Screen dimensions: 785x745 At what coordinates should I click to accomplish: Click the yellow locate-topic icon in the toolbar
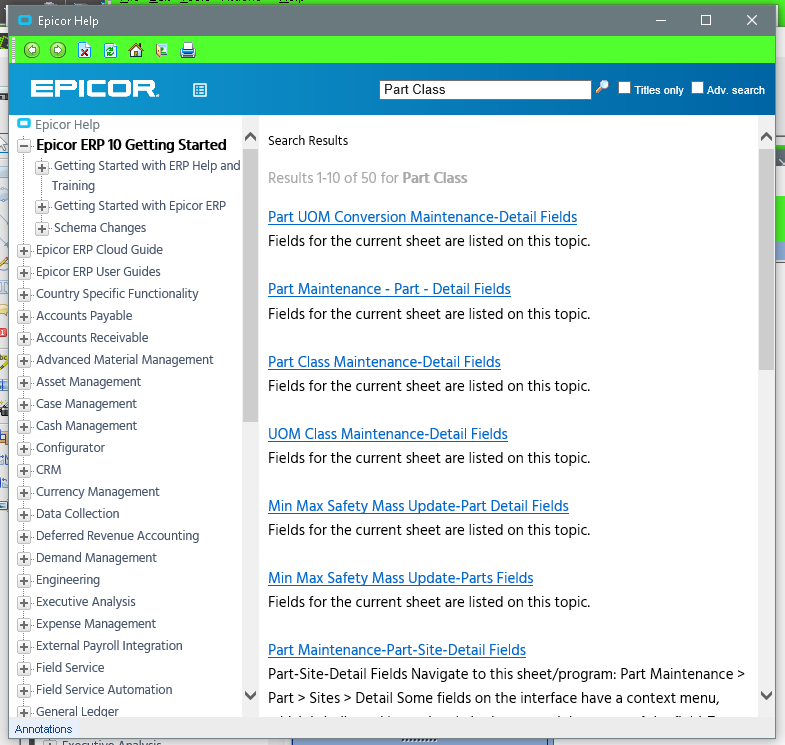(x=162, y=50)
